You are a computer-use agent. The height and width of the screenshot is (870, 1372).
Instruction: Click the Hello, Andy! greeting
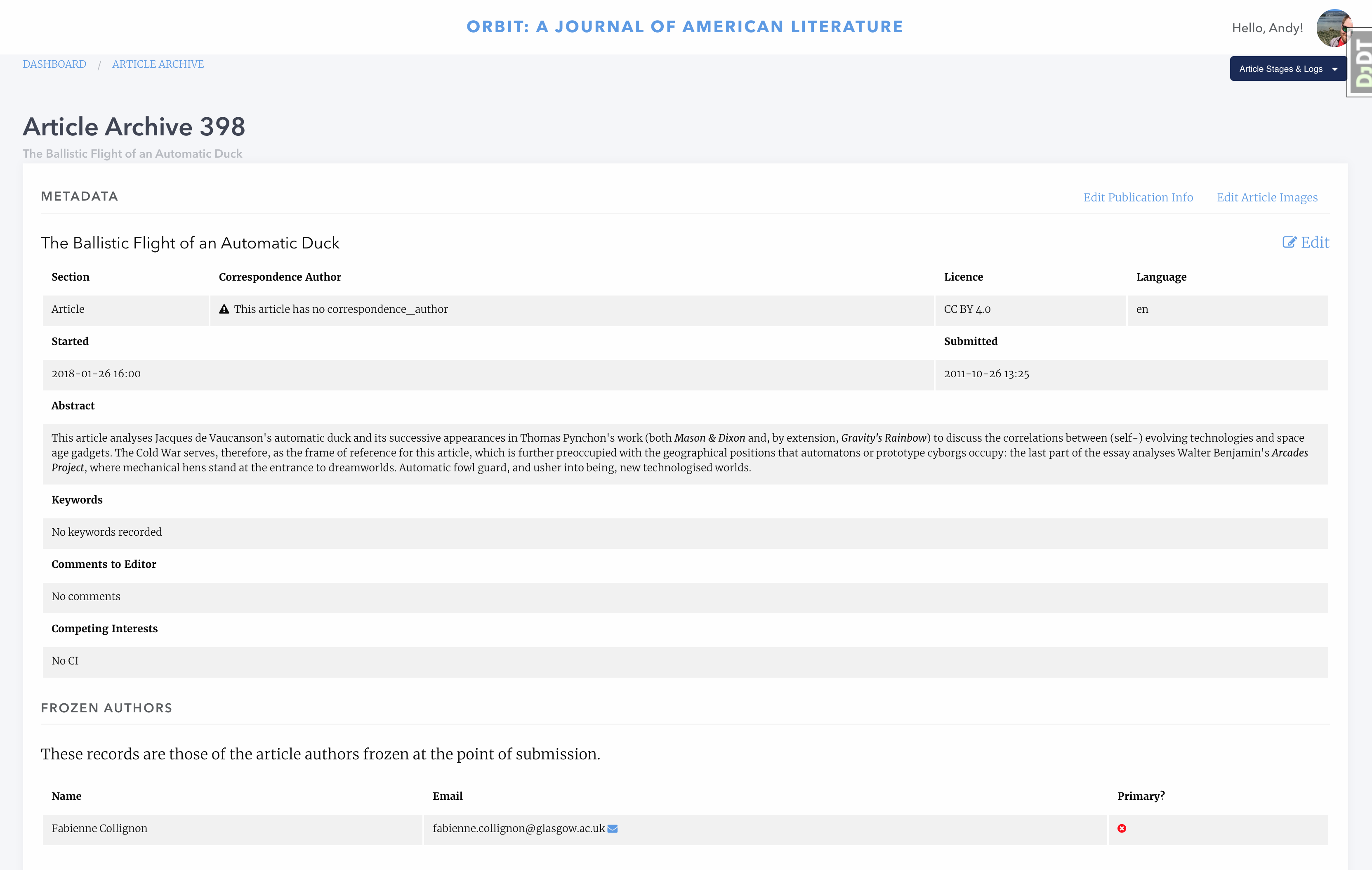click(x=1267, y=28)
